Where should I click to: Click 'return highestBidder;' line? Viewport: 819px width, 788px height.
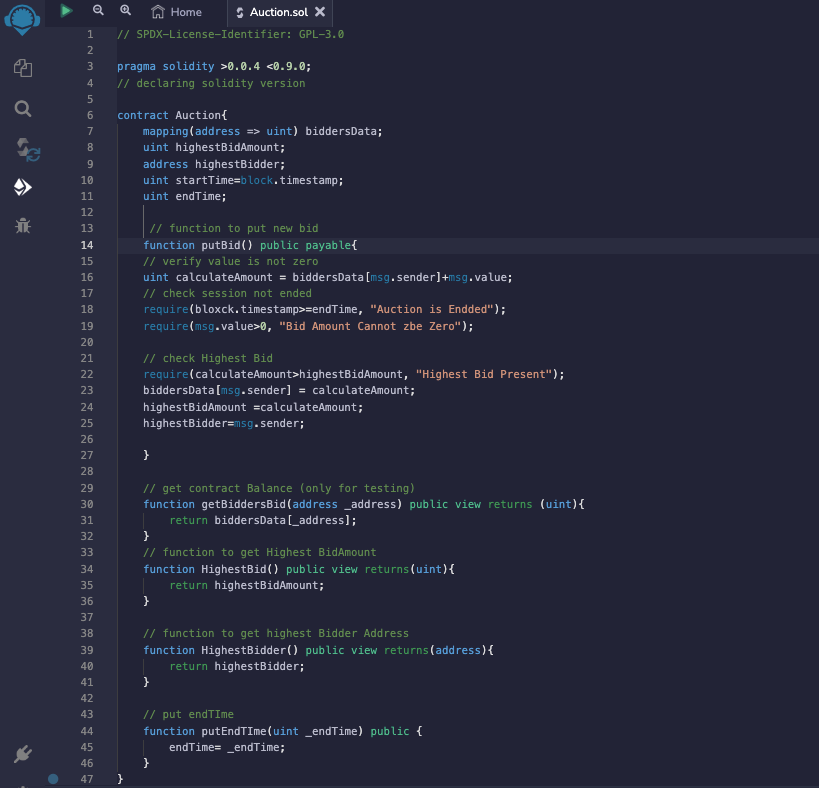pos(237,666)
